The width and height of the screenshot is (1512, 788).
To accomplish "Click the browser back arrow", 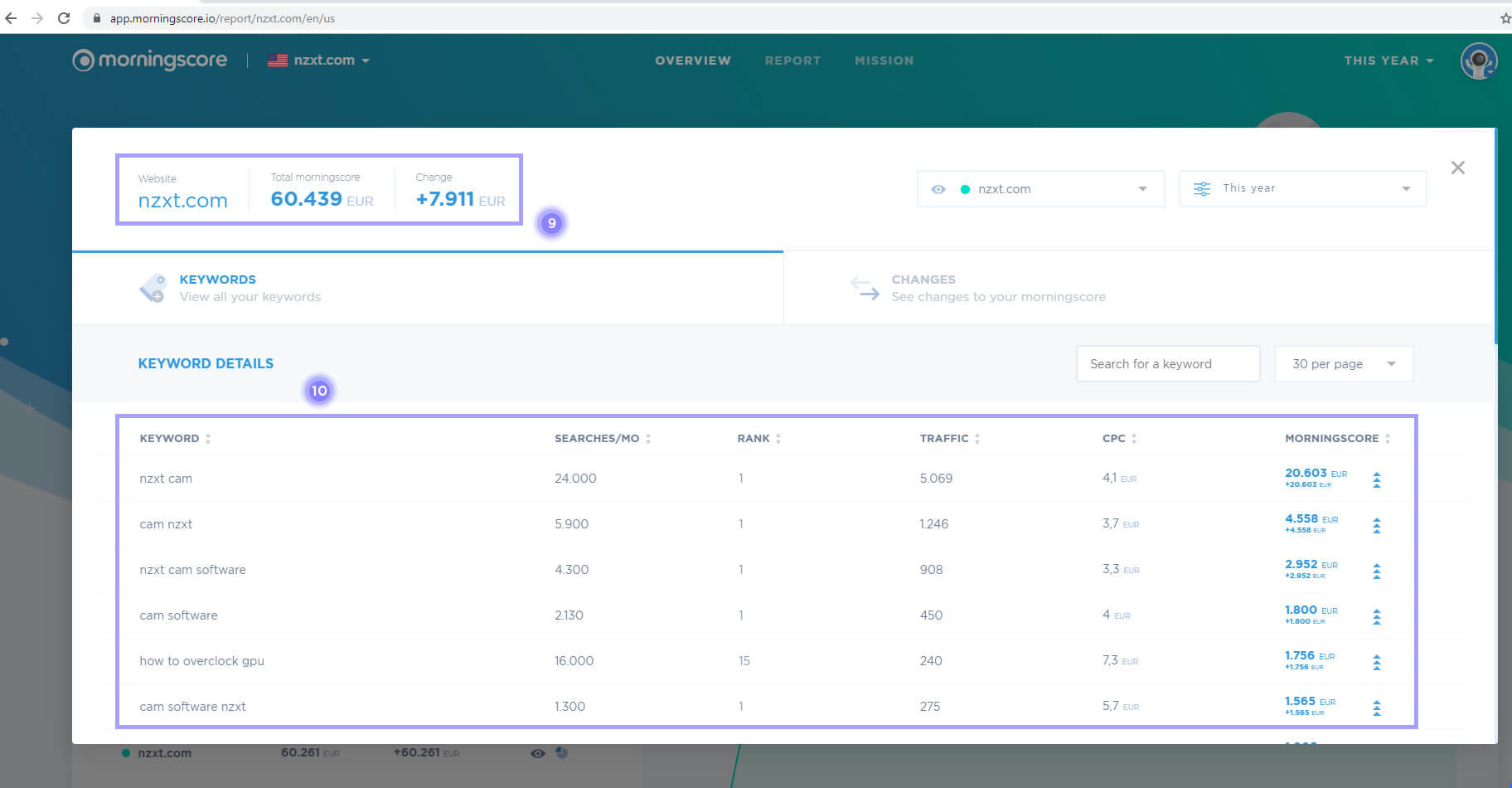I will tap(11, 18).
